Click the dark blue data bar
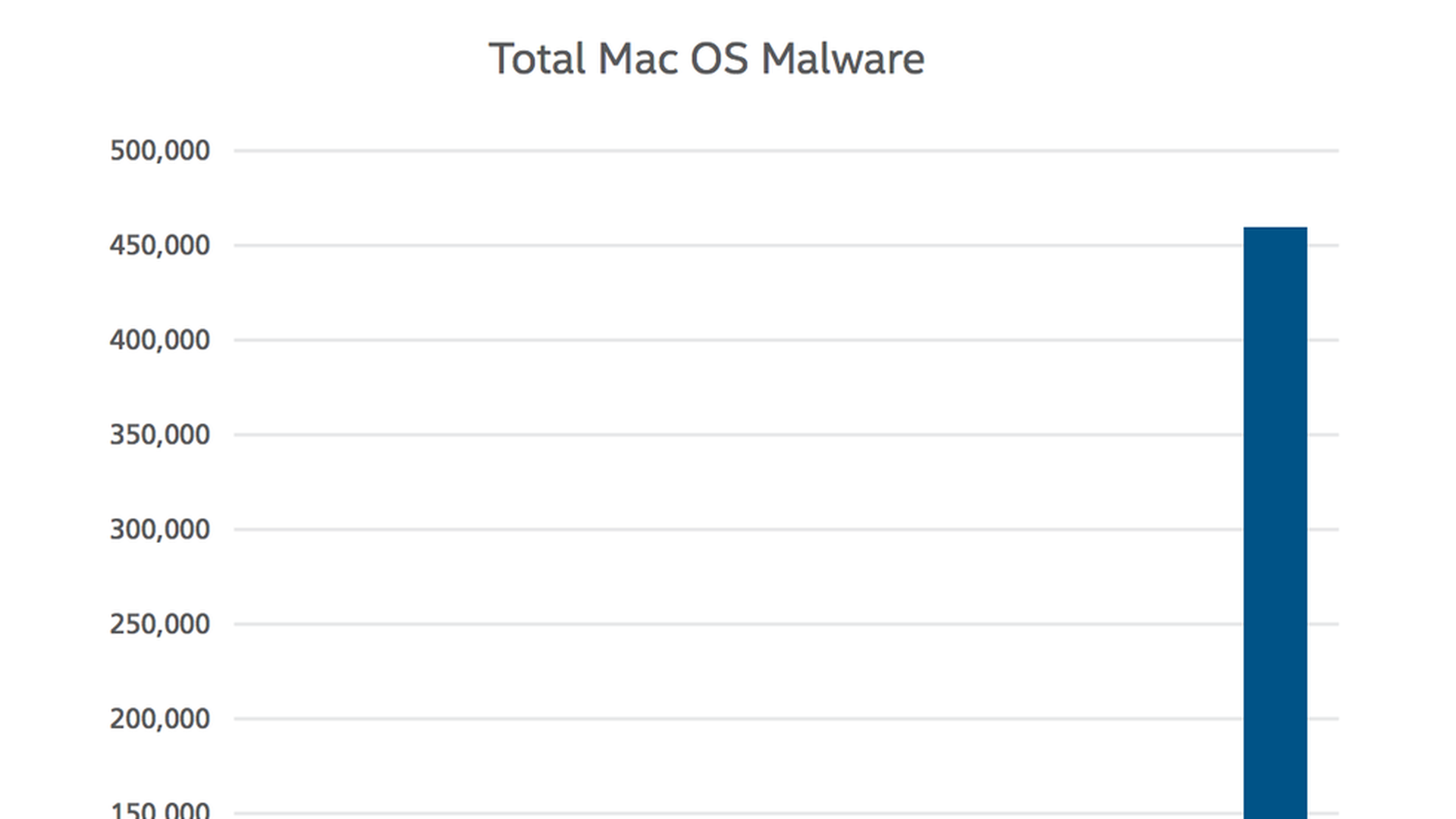Image resolution: width=1456 pixels, height=819 pixels. coord(1275,522)
